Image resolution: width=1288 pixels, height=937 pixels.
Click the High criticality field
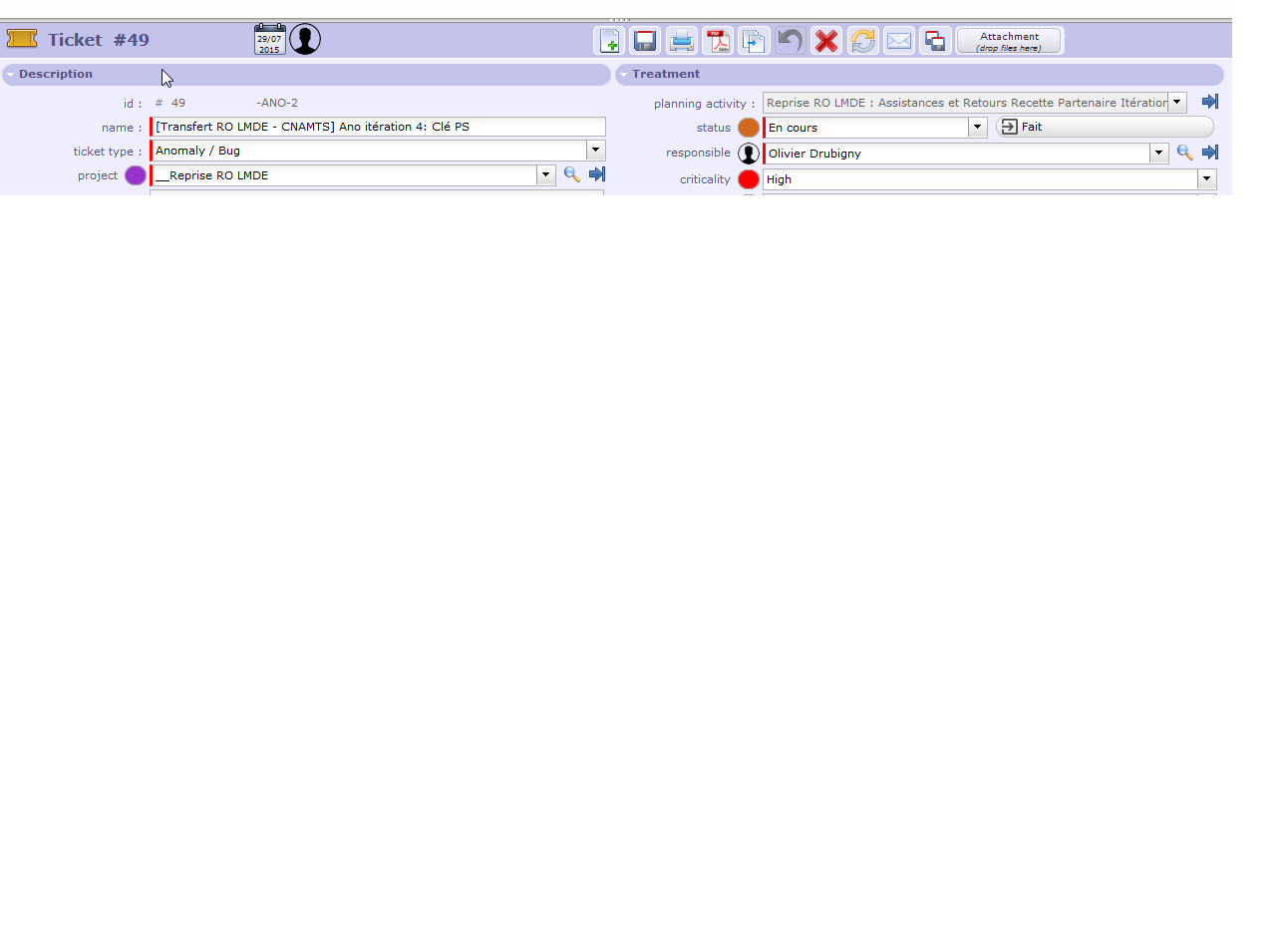coord(981,179)
